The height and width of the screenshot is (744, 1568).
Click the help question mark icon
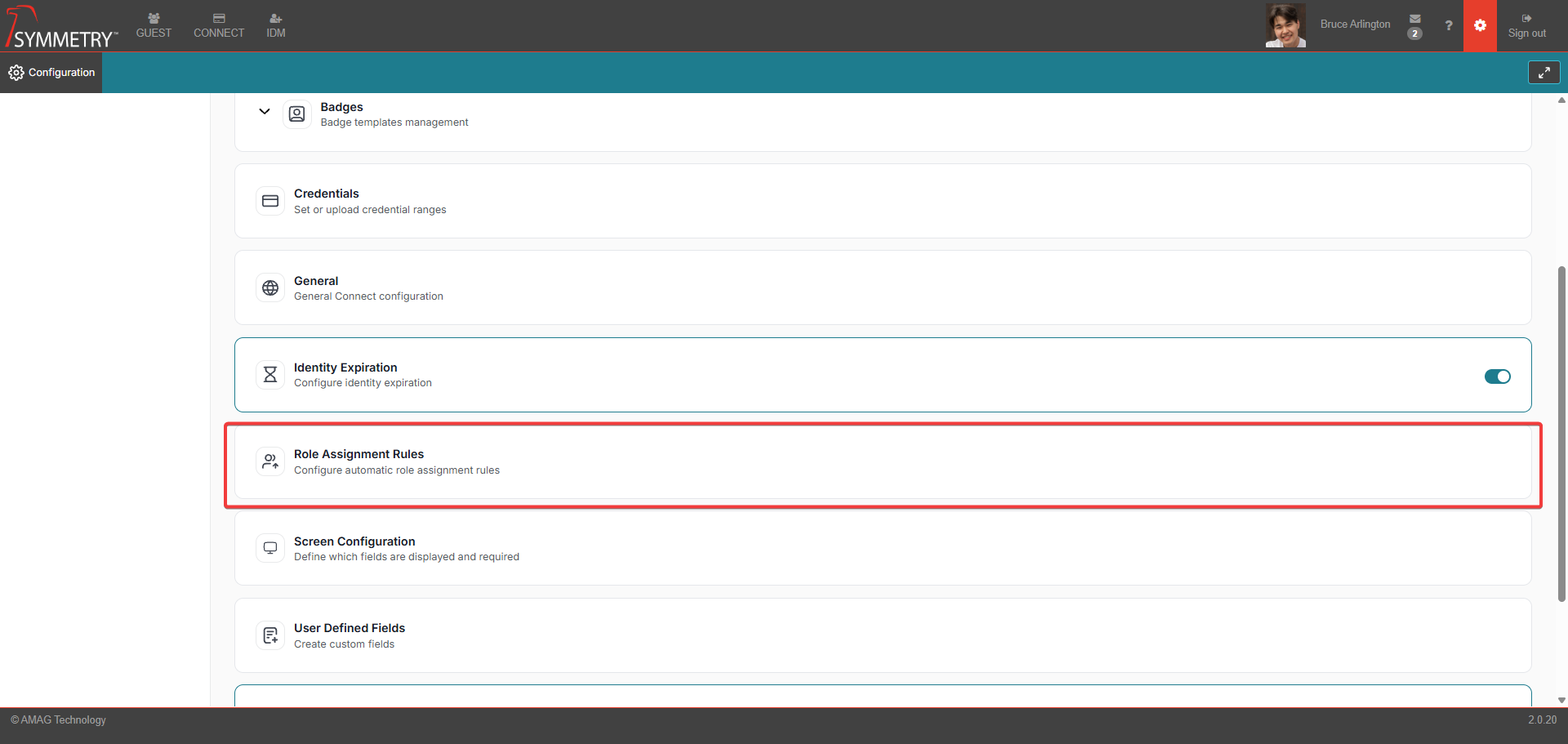[1448, 25]
